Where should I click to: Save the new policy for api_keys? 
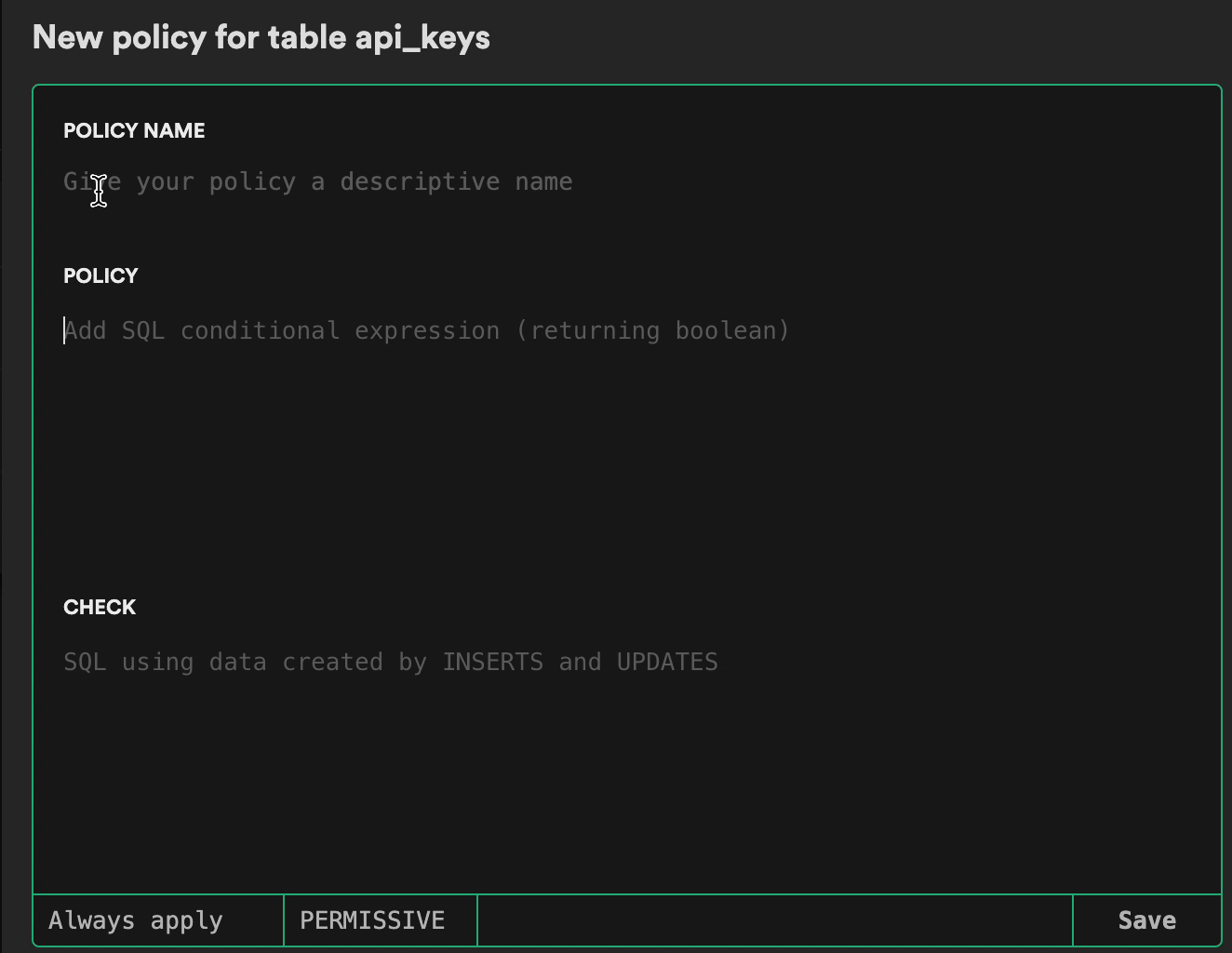click(1145, 919)
